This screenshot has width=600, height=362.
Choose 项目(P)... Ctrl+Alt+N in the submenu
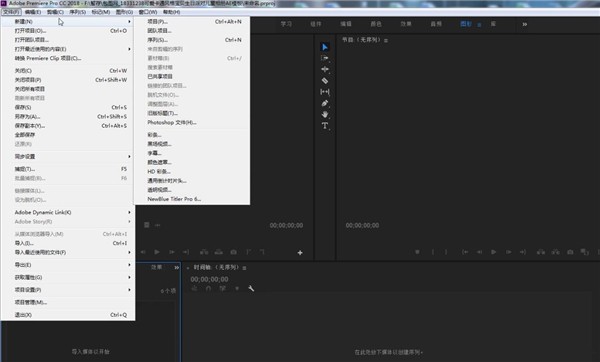coord(192,21)
